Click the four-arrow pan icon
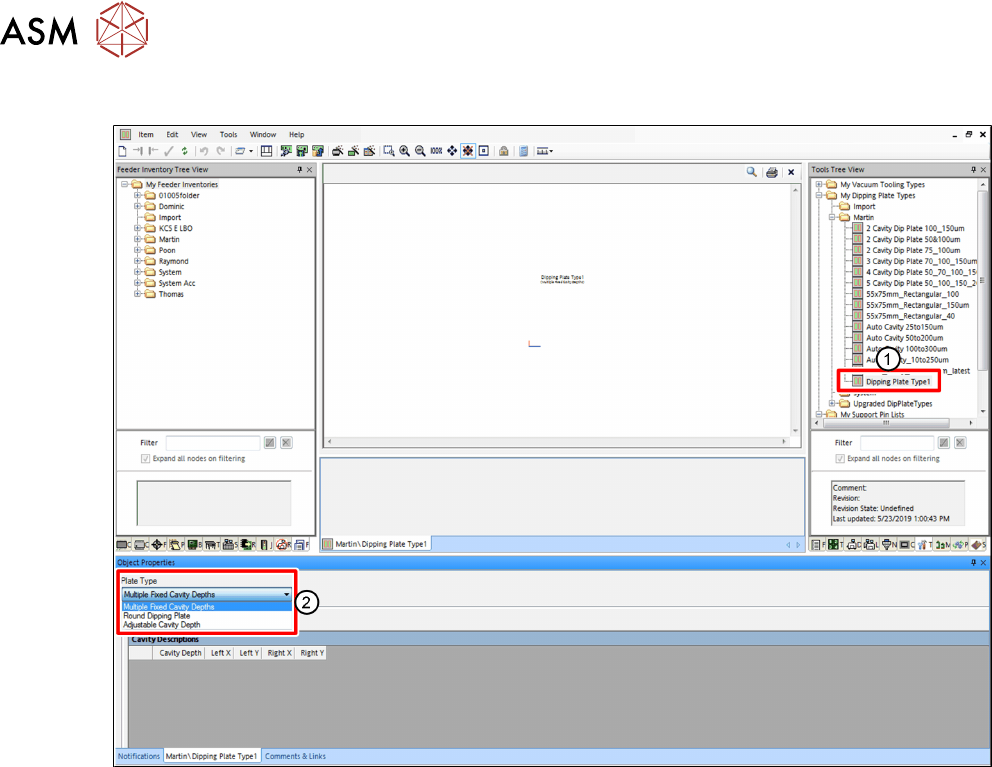Viewport: 992px width, 767px height. (x=452, y=151)
